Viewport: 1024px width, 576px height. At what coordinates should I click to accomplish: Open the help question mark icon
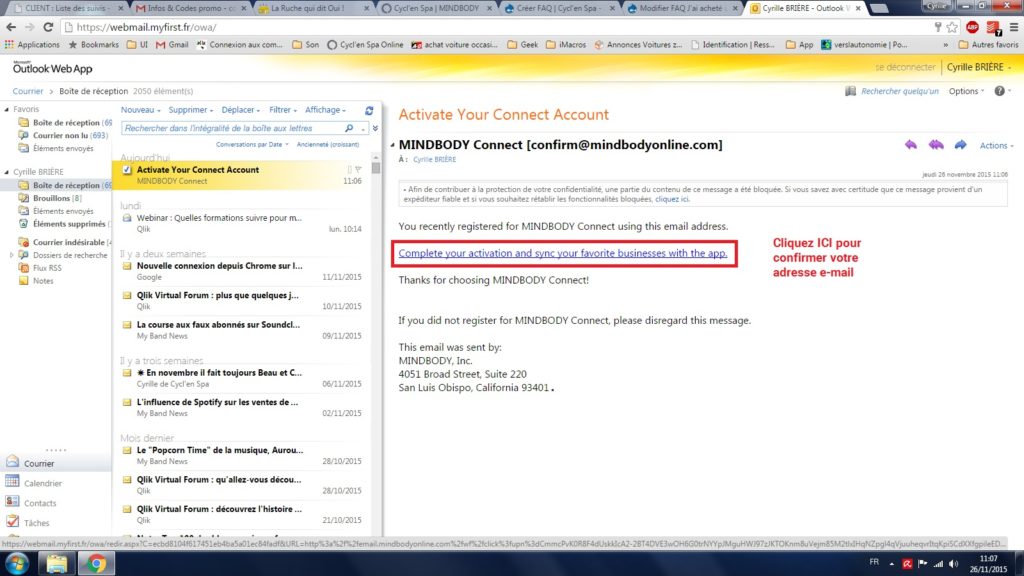[x=999, y=91]
